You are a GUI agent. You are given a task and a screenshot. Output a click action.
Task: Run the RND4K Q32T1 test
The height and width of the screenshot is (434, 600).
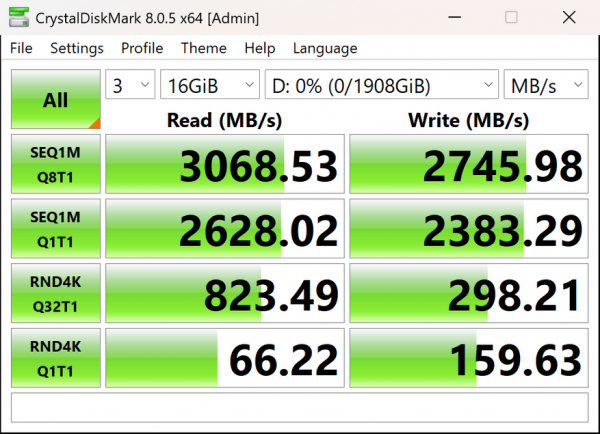56,293
